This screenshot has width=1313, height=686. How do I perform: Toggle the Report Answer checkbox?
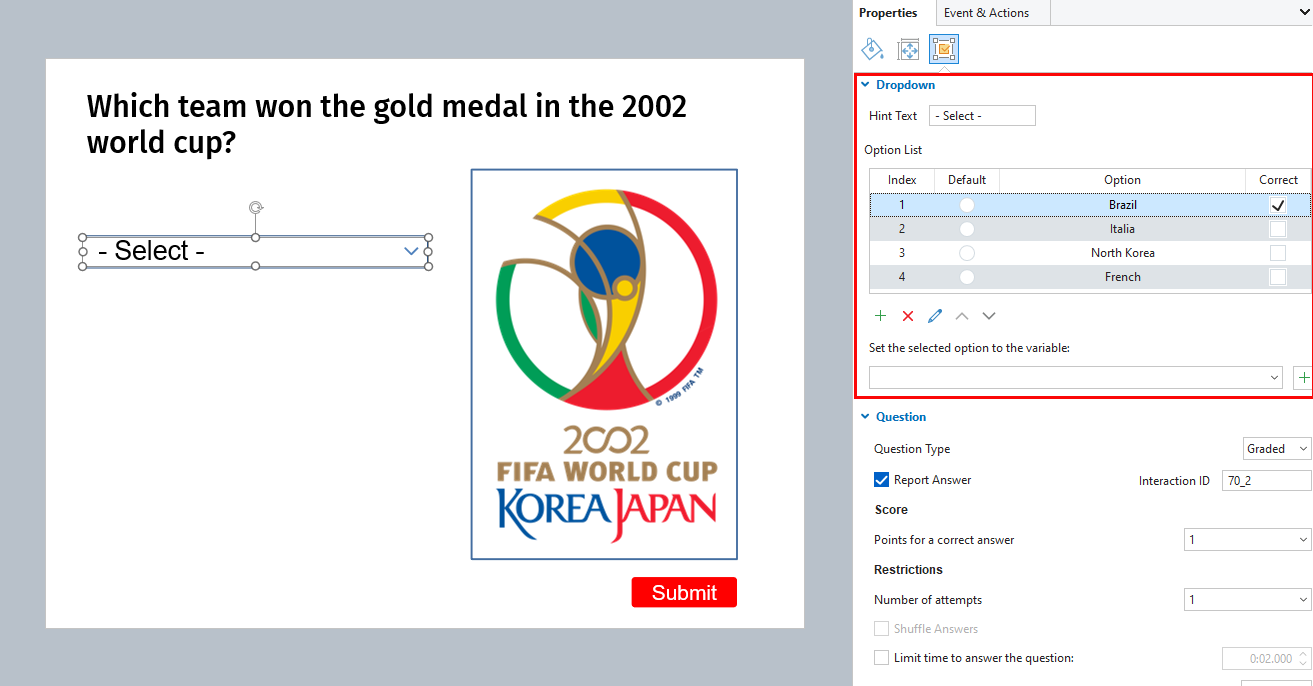click(881, 480)
